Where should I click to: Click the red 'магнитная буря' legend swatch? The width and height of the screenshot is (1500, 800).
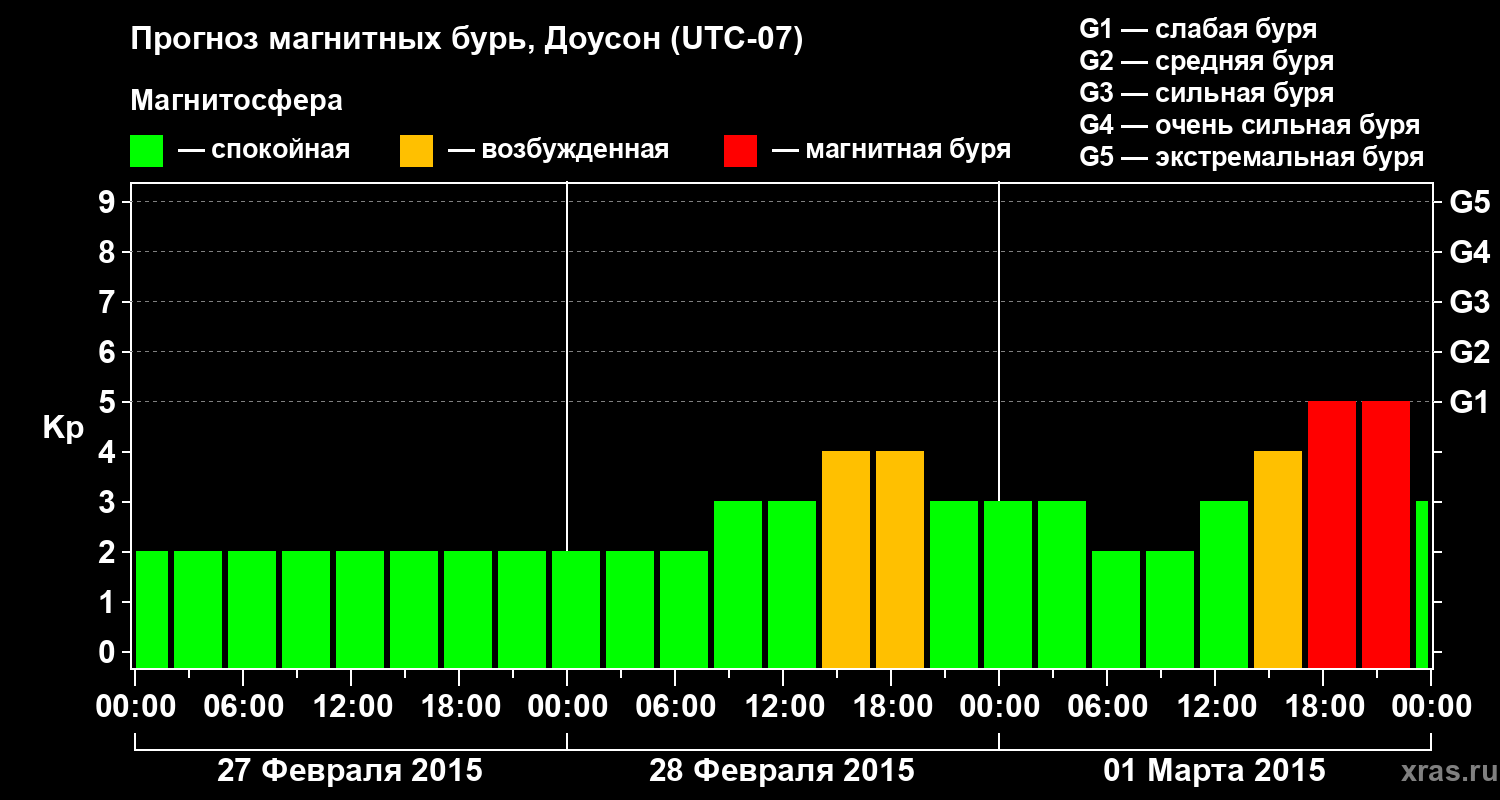(740, 151)
